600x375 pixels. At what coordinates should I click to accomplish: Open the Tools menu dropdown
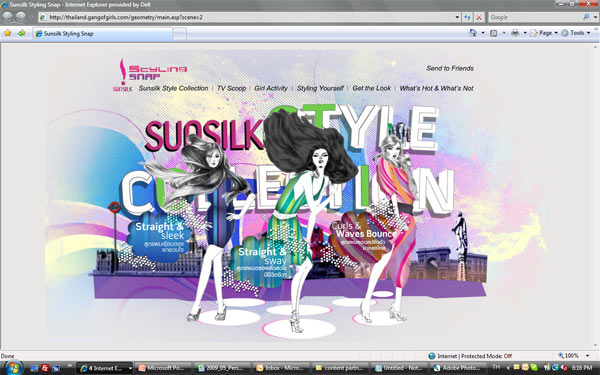point(576,33)
